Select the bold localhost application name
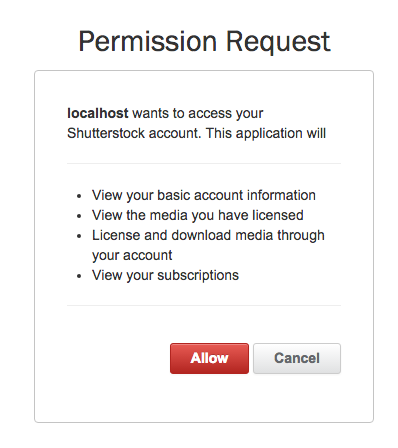This screenshot has width=398, height=448. click(x=98, y=113)
